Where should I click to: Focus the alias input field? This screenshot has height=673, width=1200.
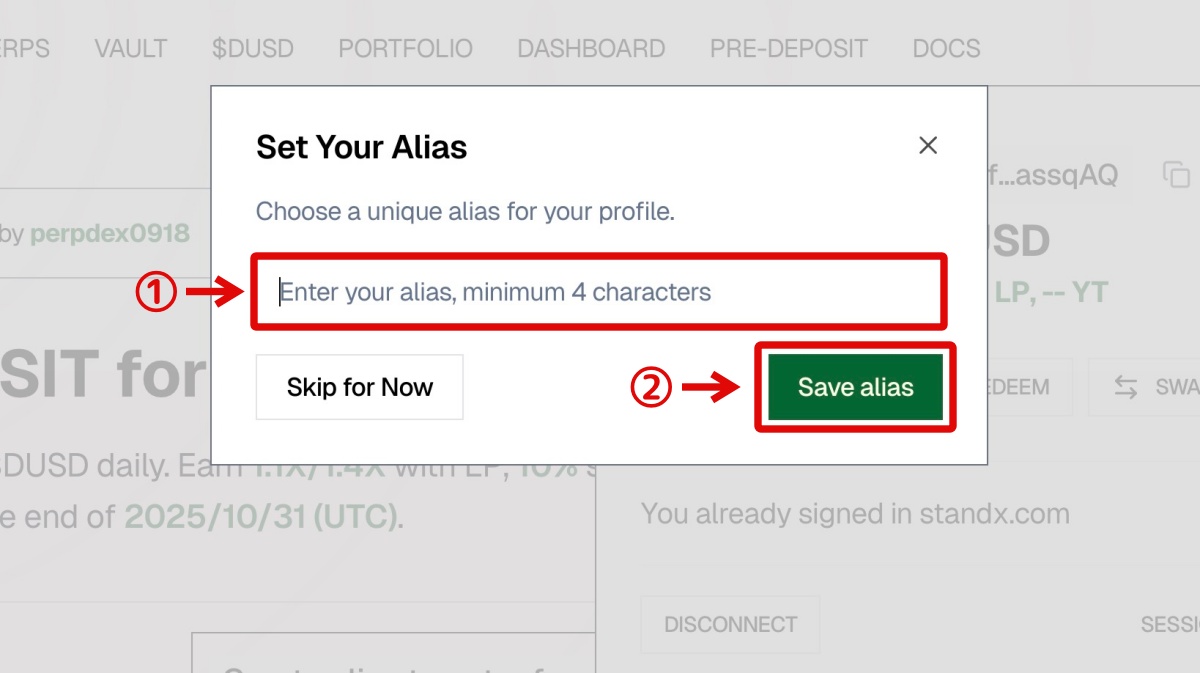tap(598, 292)
